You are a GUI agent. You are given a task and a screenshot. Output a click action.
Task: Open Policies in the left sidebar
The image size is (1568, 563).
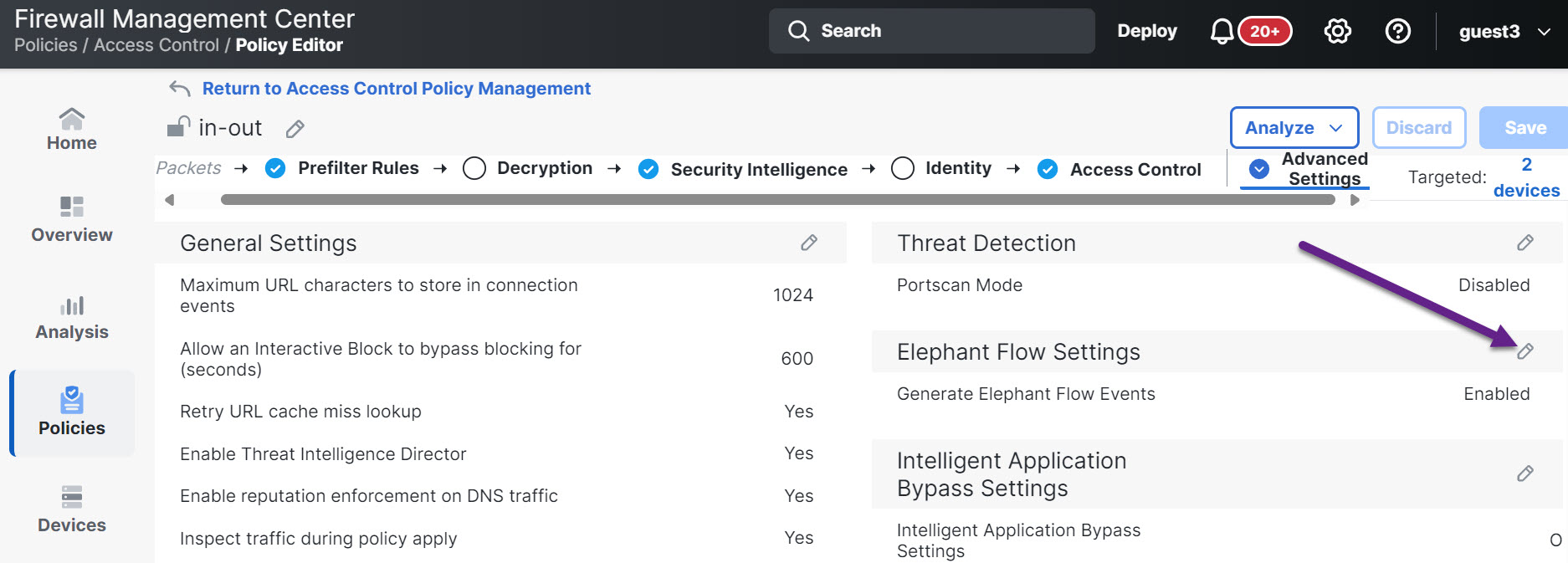click(x=72, y=413)
